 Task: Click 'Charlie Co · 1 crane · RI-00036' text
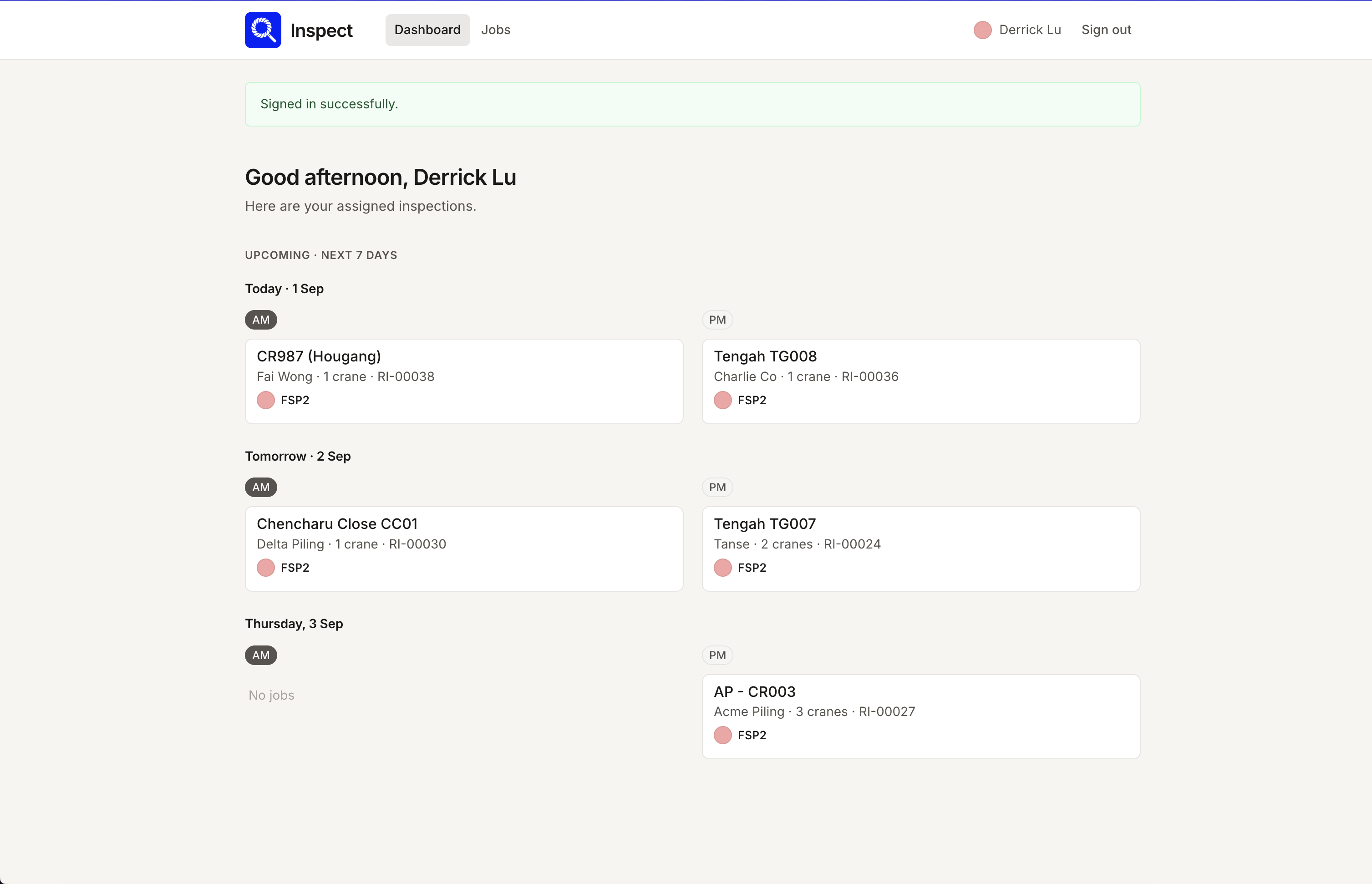[806, 376]
